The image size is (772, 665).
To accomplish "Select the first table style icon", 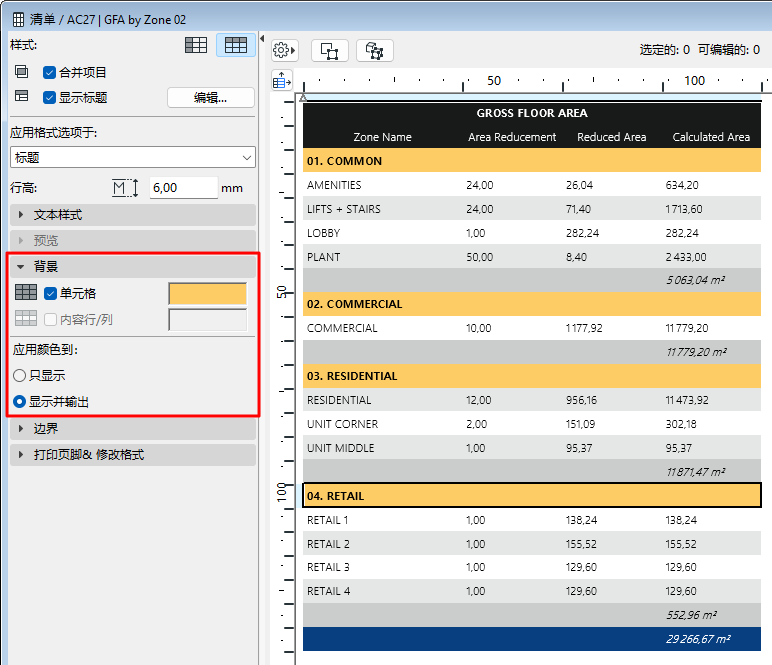I will (195, 45).
